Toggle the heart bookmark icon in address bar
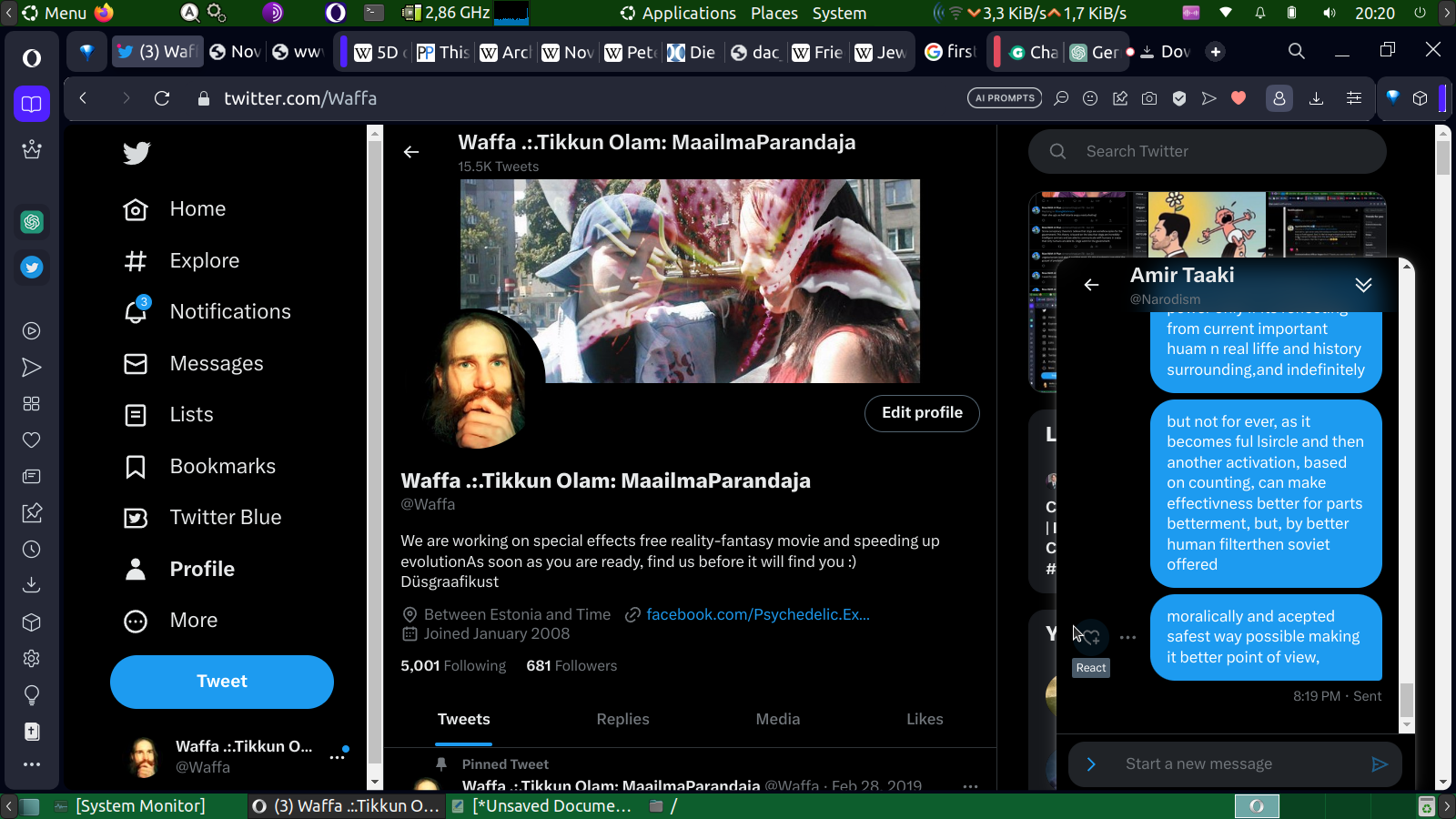 pos(1239,98)
